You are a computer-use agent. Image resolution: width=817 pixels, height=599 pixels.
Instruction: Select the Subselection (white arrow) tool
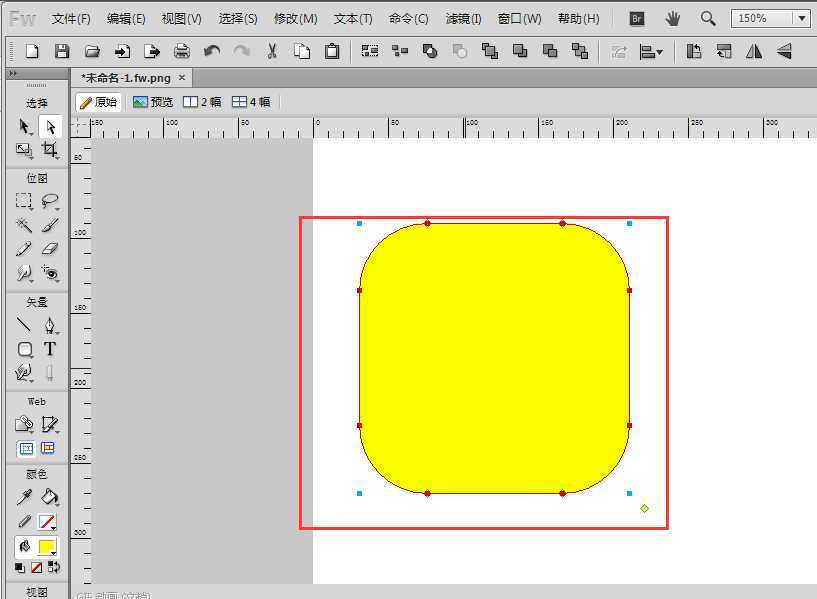(x=50, y=127)
